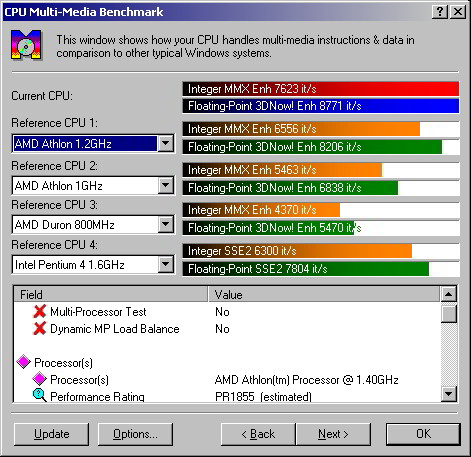Click the Reference CPU 1: label
This screenshot has height=457, width=471.
coord(55,123)
